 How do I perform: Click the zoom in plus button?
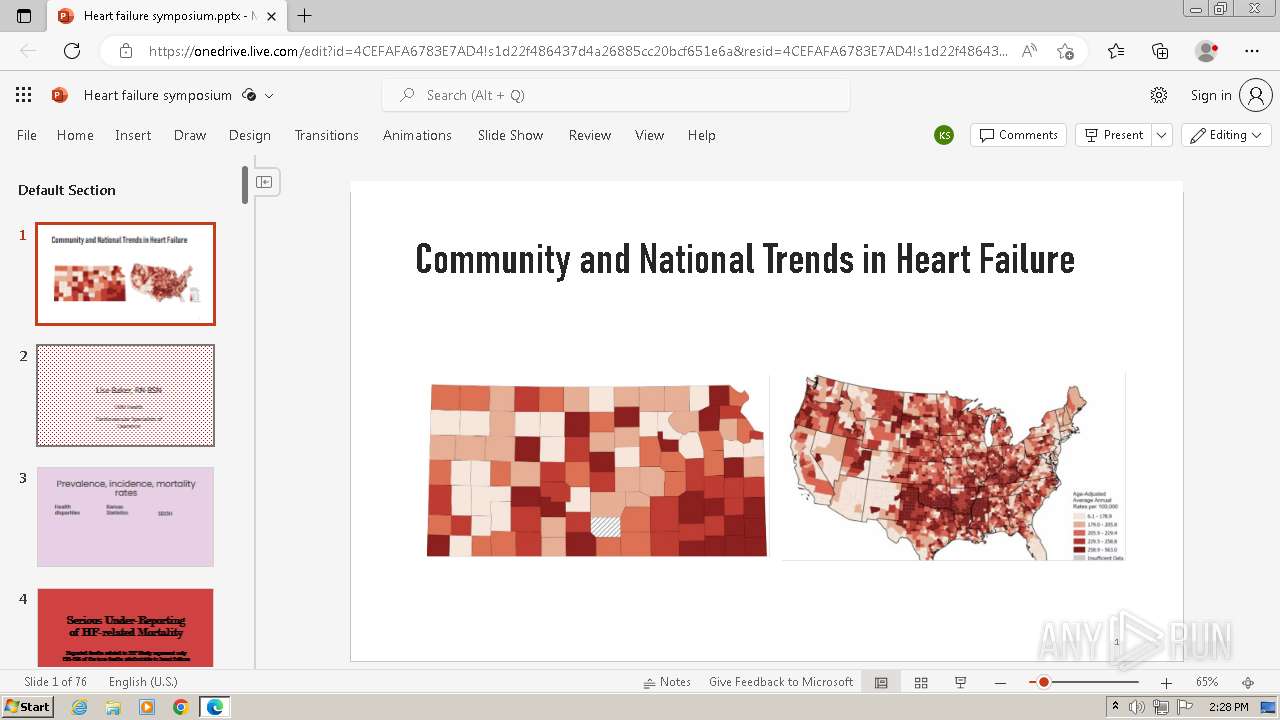coord(1166,682)
